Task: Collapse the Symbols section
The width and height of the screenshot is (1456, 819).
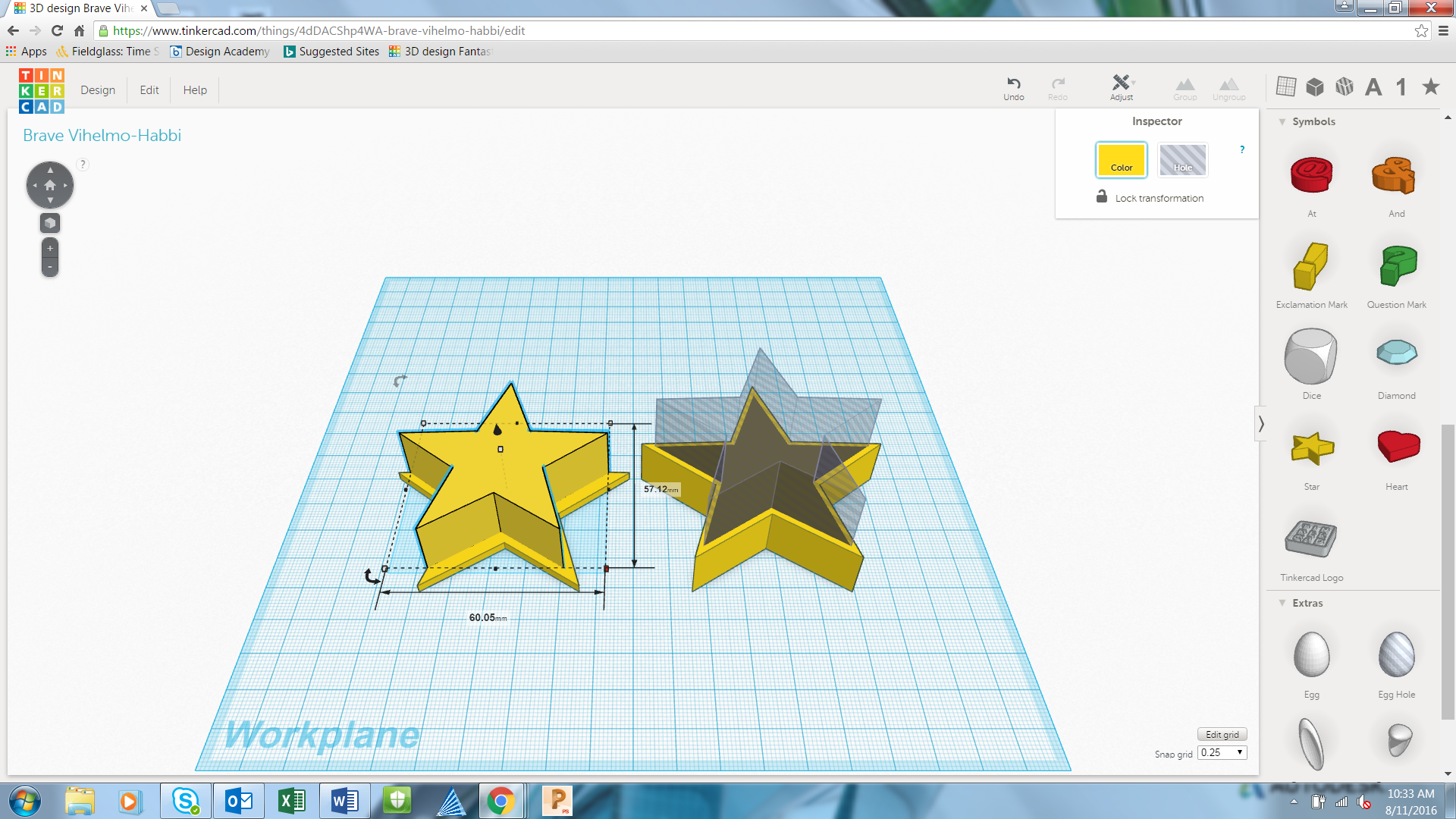Action: tap(1282, 121)
